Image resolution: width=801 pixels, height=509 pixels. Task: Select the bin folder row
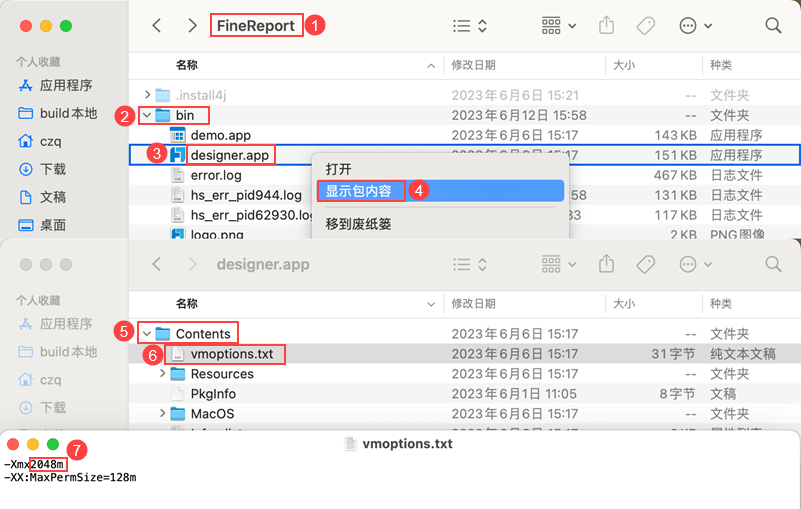[464, 115]
